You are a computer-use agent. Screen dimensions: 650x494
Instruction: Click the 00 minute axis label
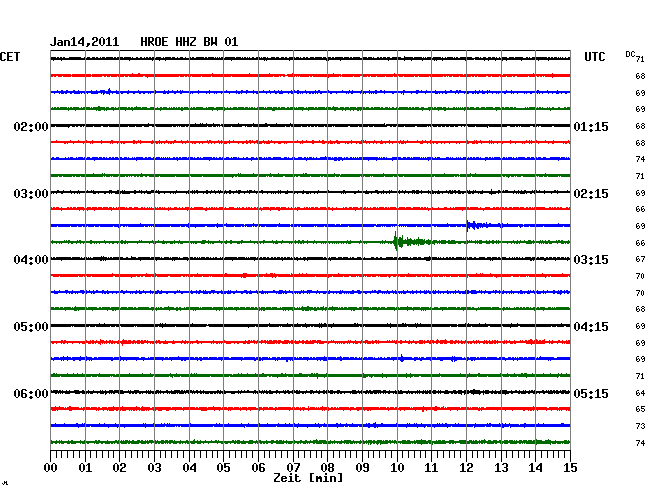(x=51, y=468)
